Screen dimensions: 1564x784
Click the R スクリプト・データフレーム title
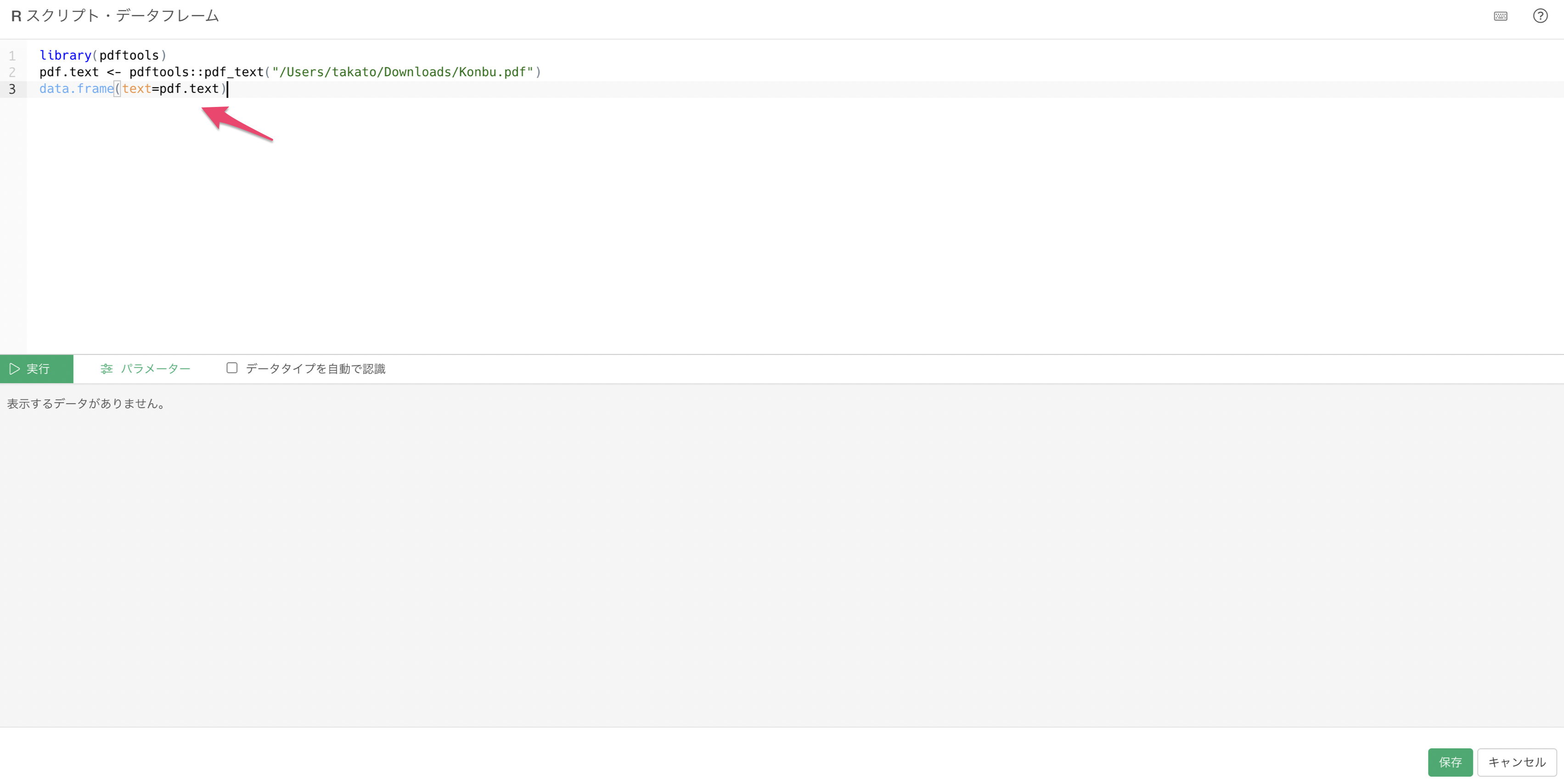point(115,16)
